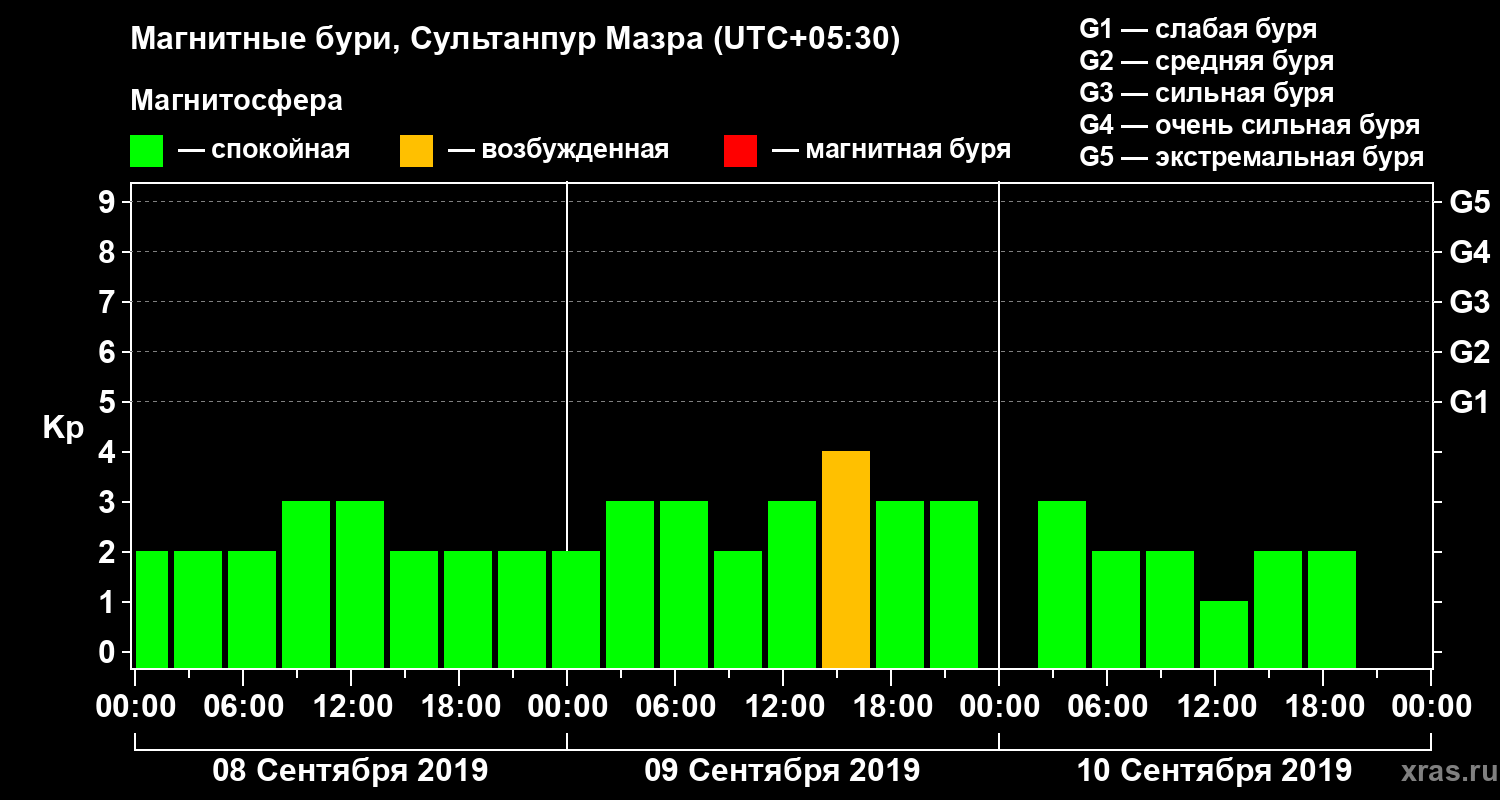Image resolution: width=1500 pixels, height=800 pixels.
Task: Click the Kp 3 bar just before 12:00 on 08 September
Action: click(306, 585)
